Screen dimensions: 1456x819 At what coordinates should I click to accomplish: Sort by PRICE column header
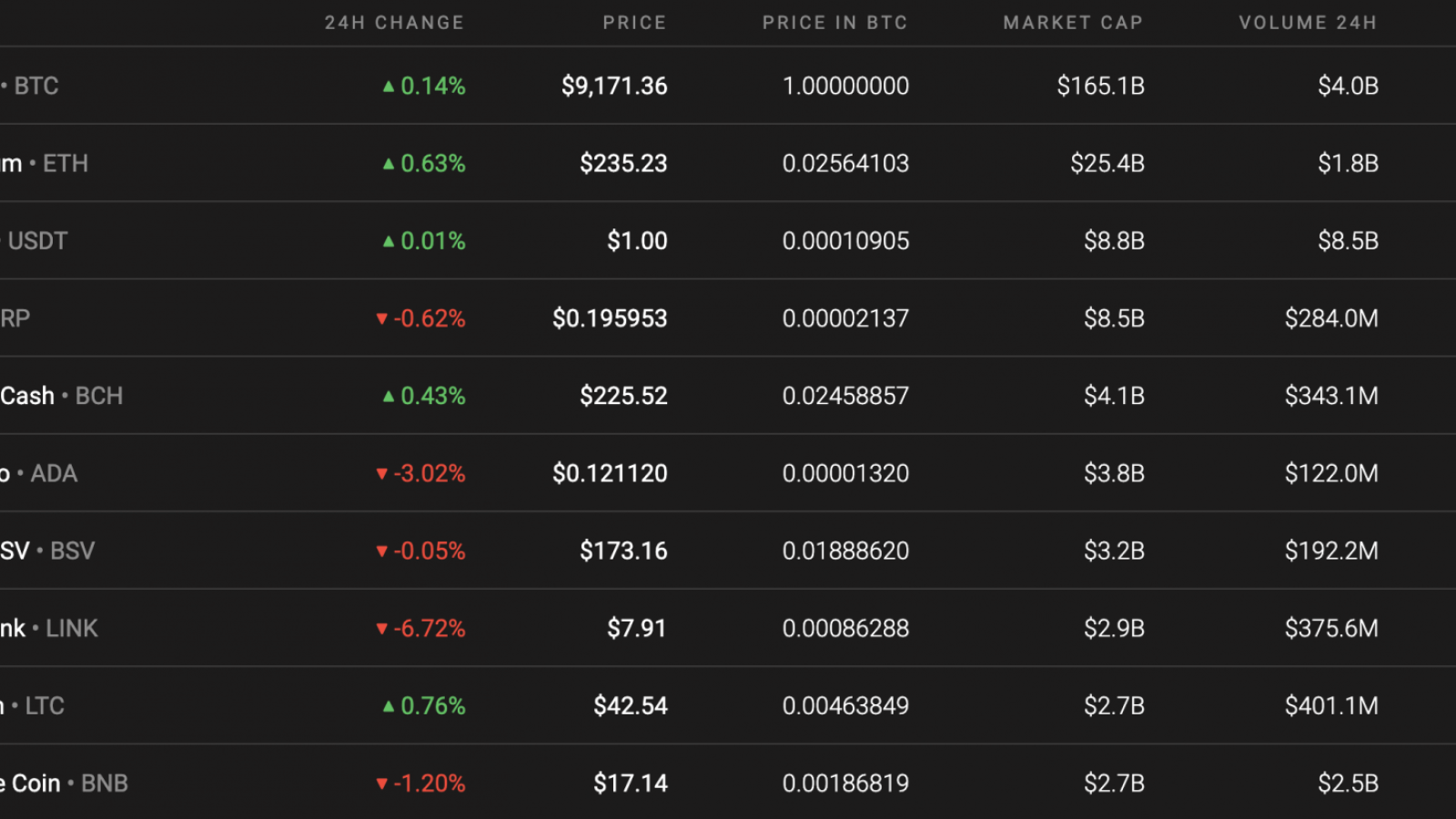pos(634,23)
